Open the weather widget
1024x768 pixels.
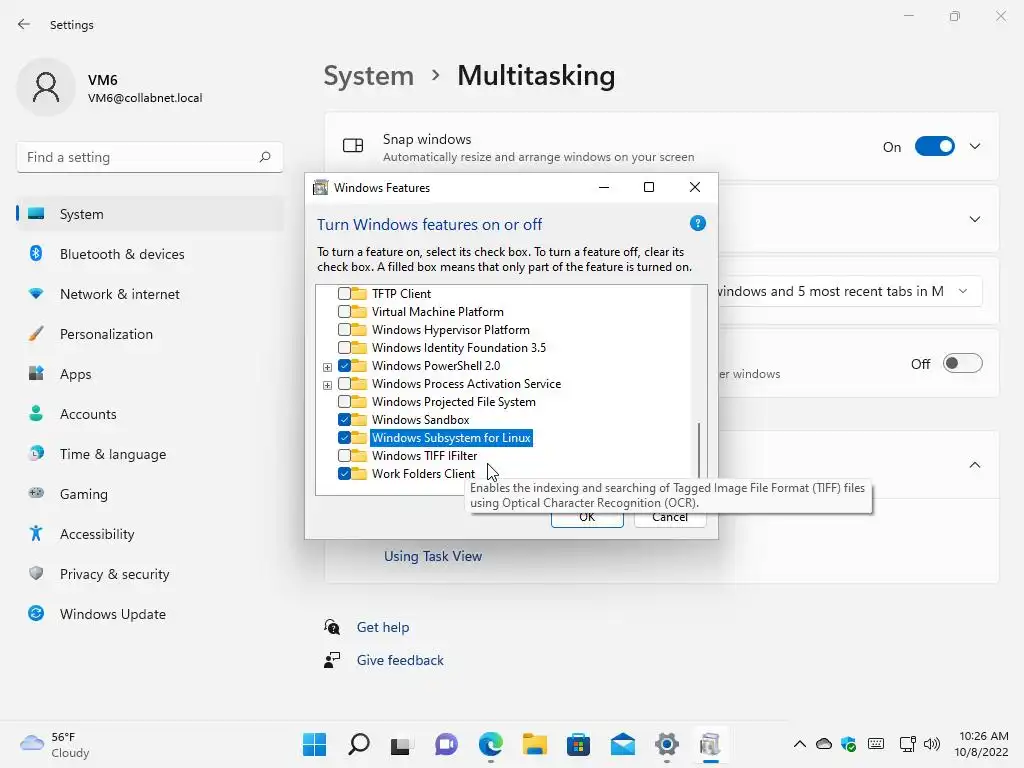coord(54,744)
